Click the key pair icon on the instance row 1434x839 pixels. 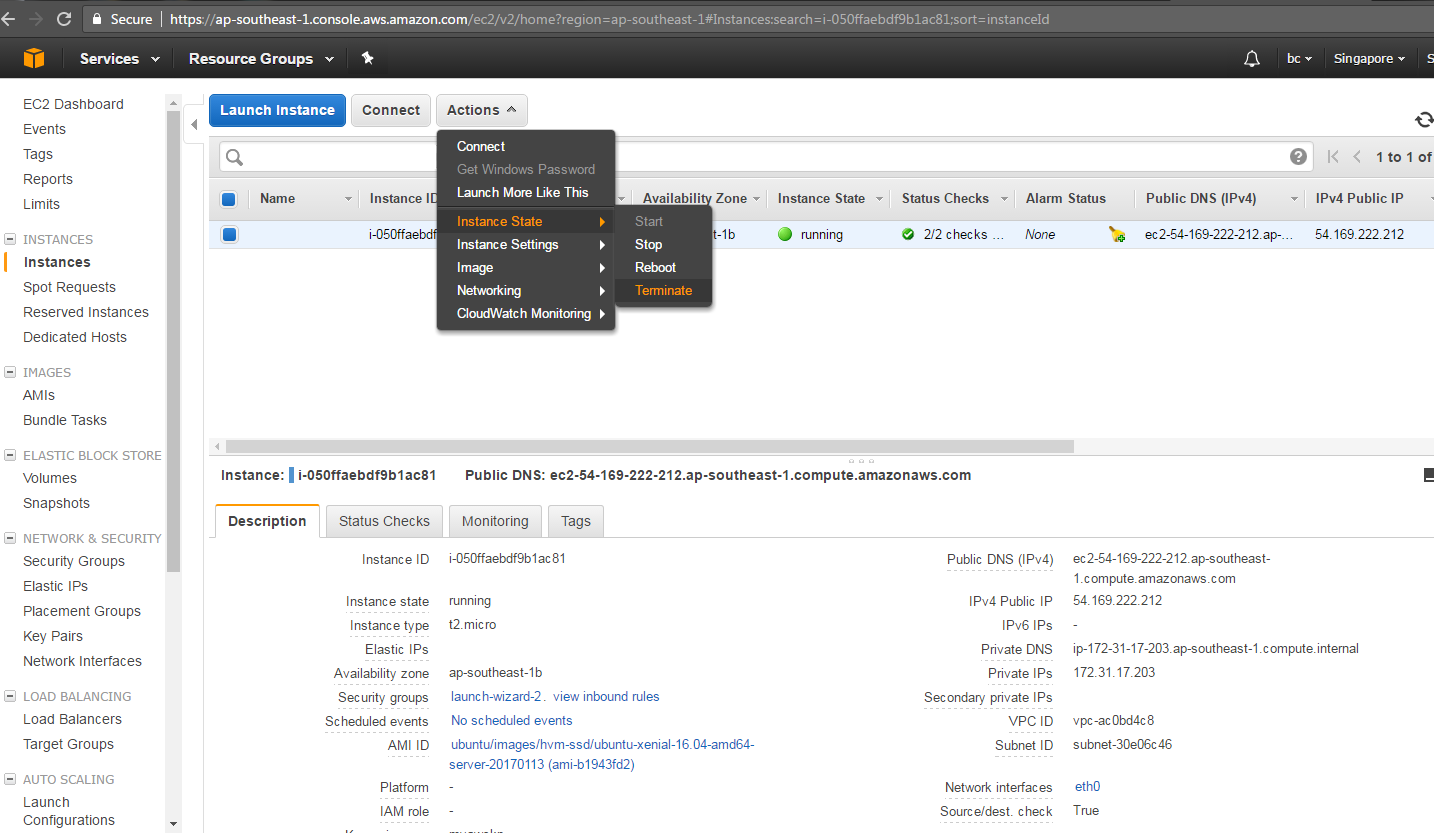[1117, 234]
